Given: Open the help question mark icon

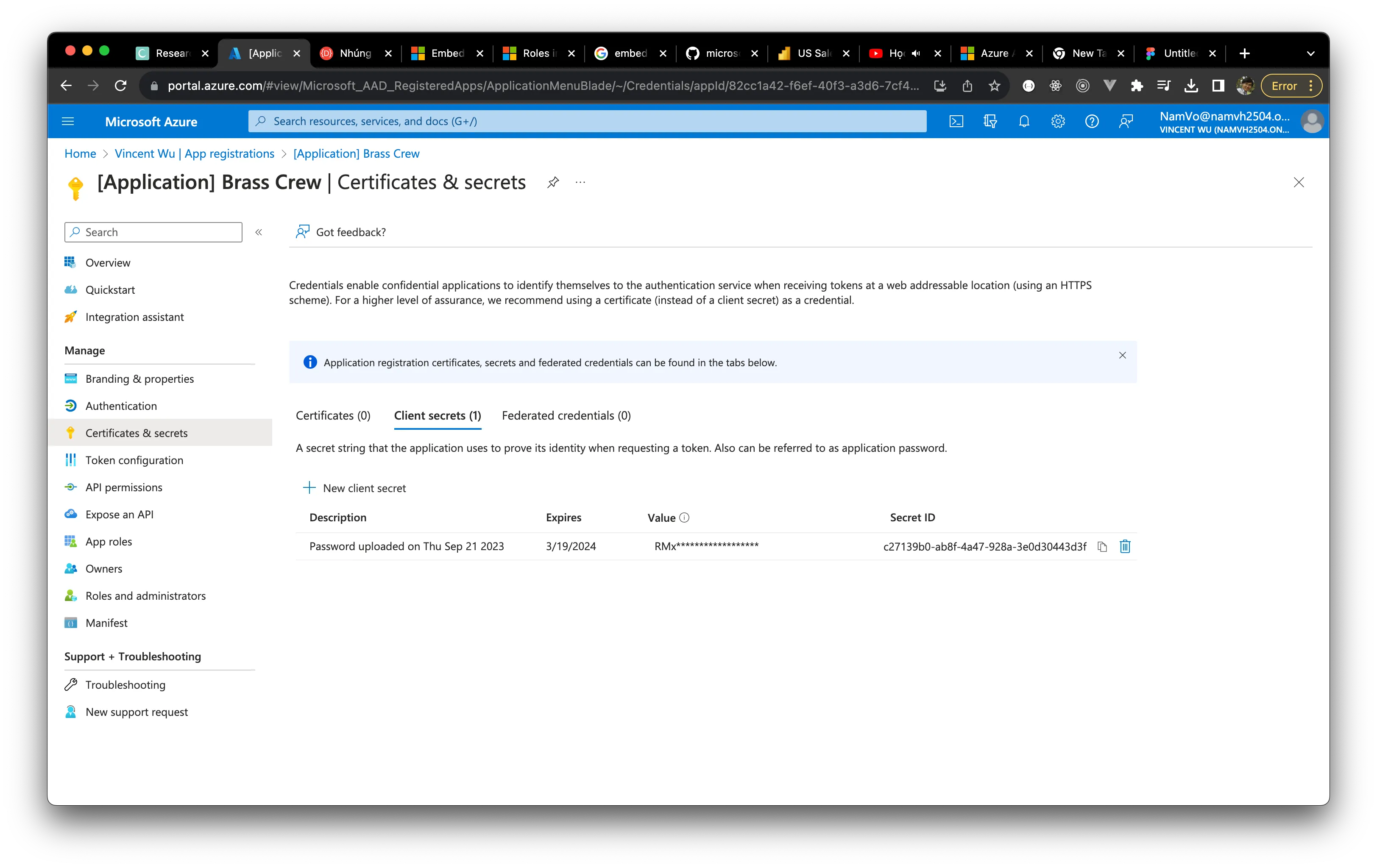Looking at the screenshot, I should coord(1092,121).
